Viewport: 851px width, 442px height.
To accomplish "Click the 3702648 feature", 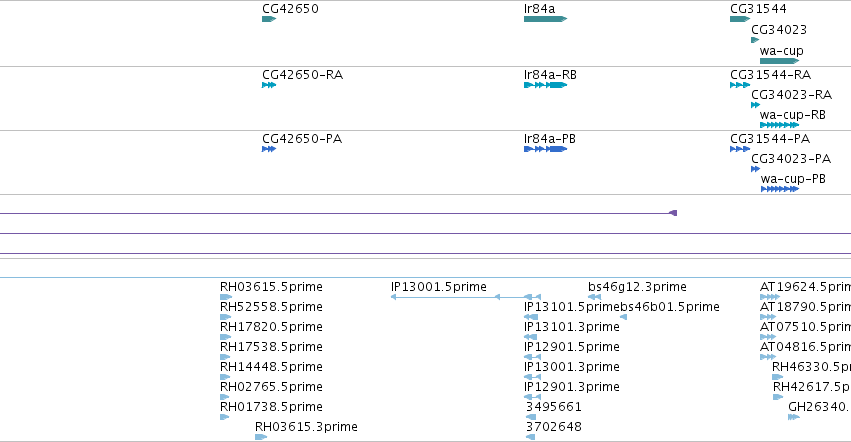I will (x=531, y=437).
